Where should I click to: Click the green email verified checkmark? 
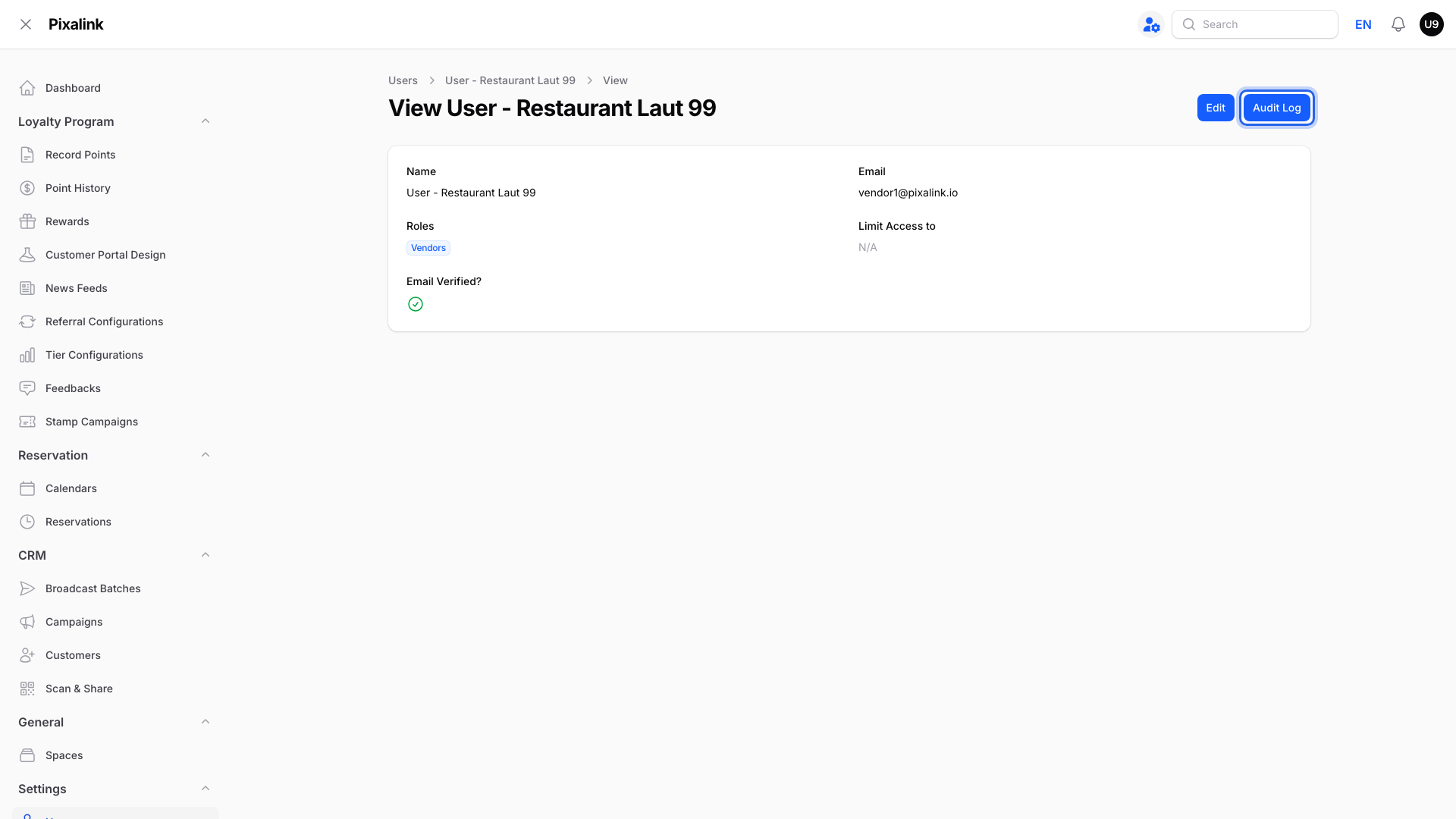point(416,304)
